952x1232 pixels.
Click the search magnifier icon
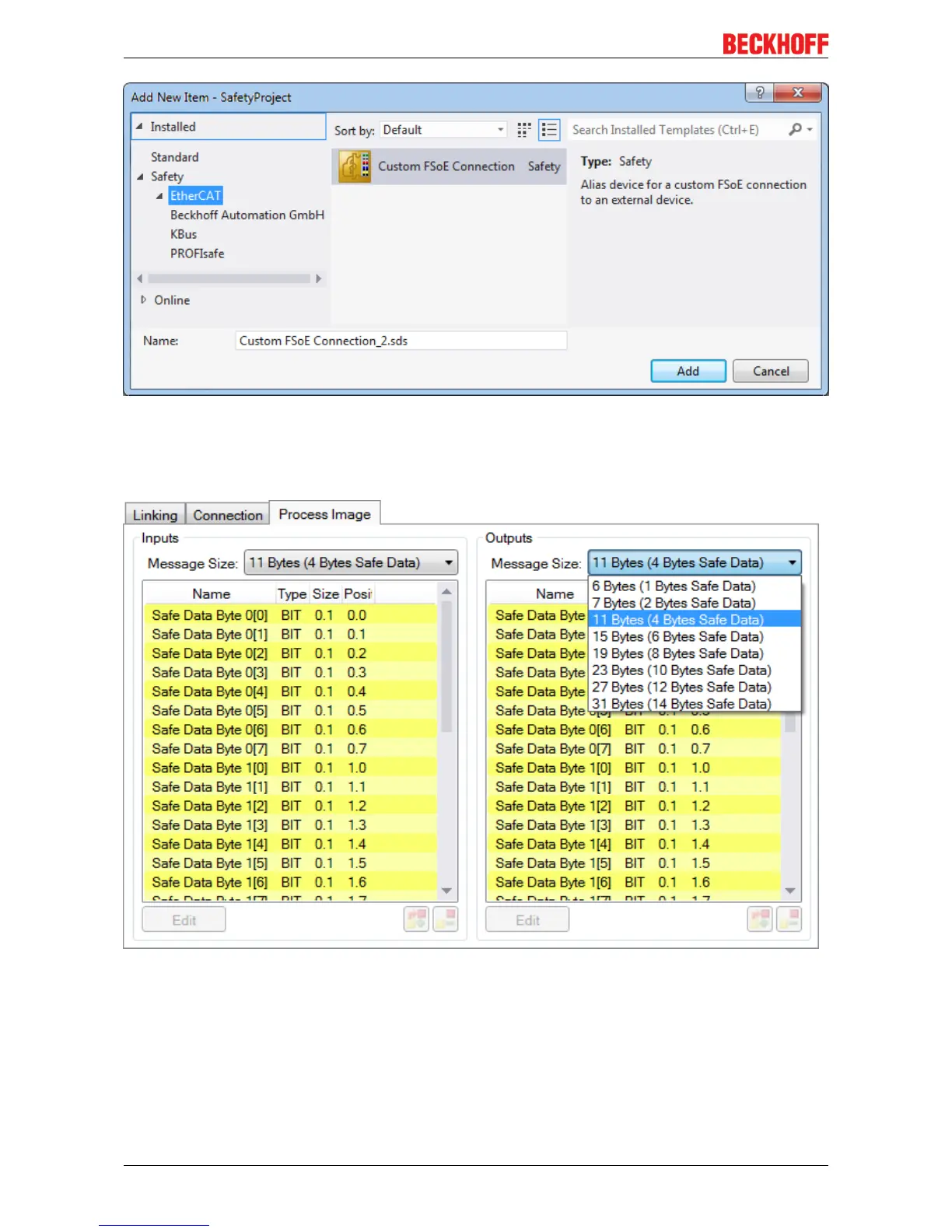pyautogui.click(x=795, y=130)
